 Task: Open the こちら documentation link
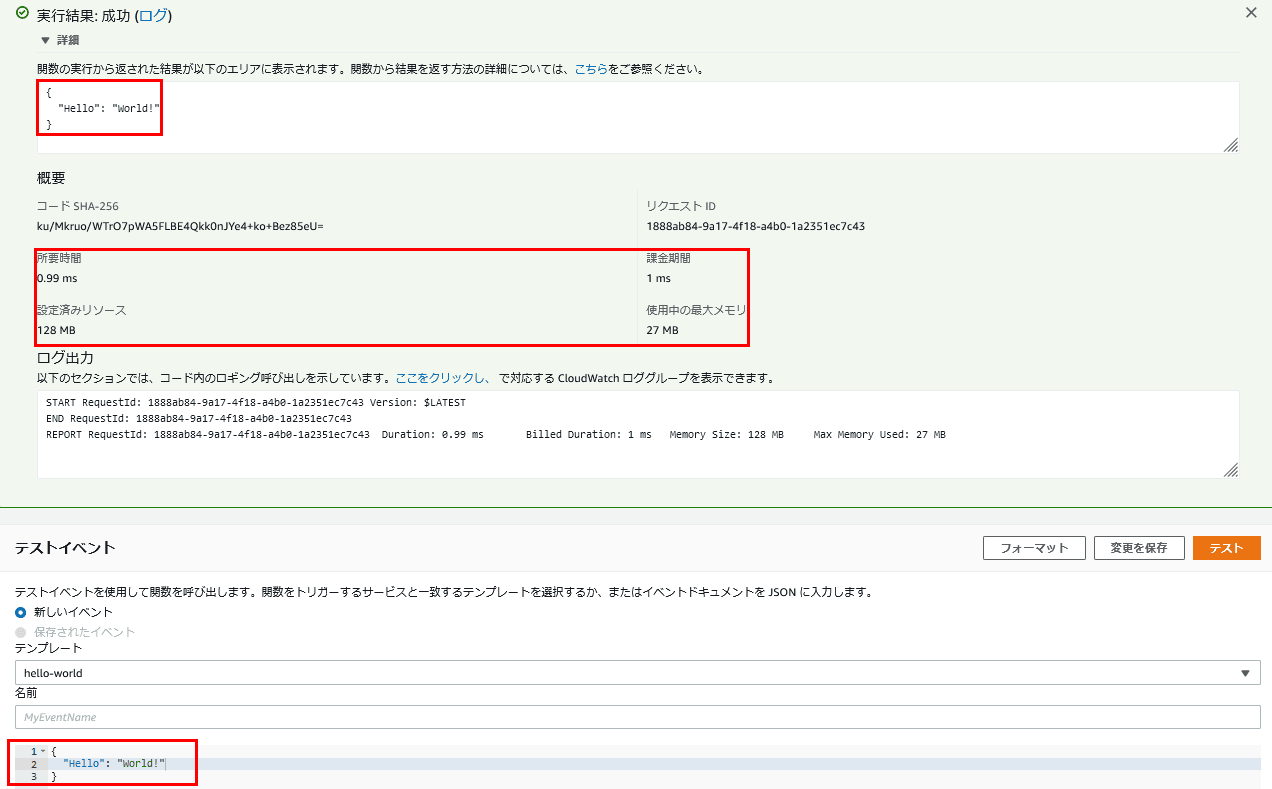pyautogui.click(x=591, y=70)
